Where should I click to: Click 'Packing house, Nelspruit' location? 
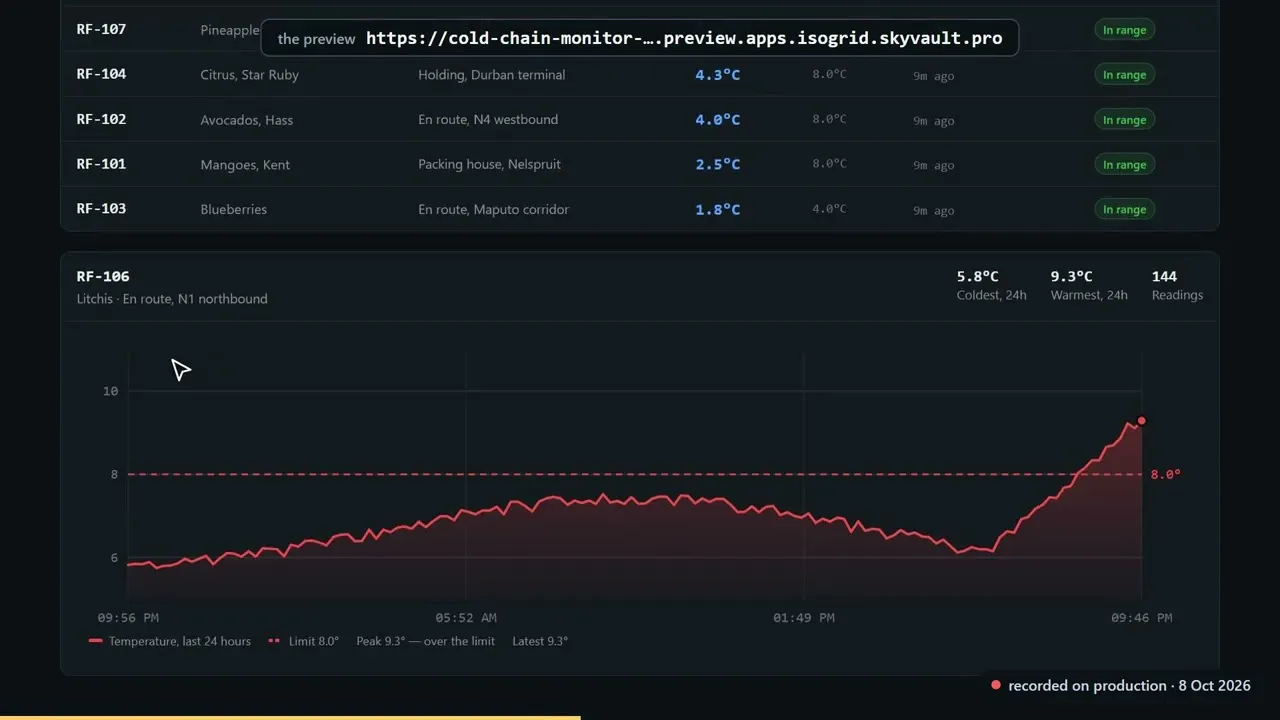click(489, 165)
